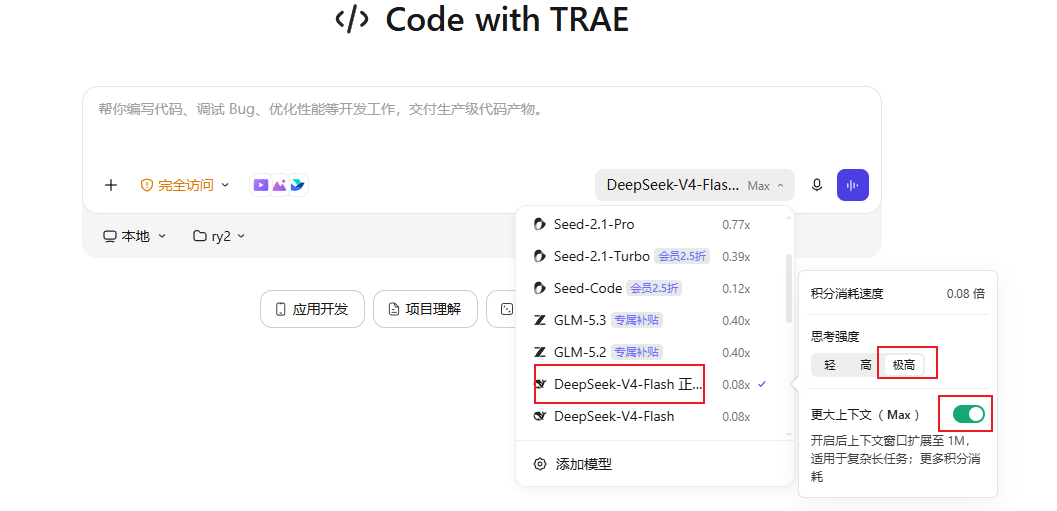
Task: Click the 专属补贴 badge on GLM-5.2
Action: tap(636, 352)
